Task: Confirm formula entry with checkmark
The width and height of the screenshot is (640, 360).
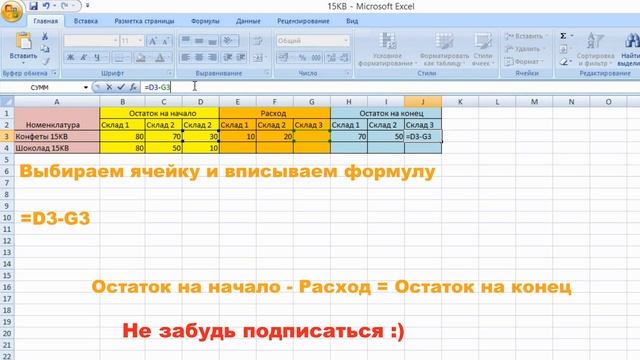Action: pyautogui.click(x=121, y=87)
